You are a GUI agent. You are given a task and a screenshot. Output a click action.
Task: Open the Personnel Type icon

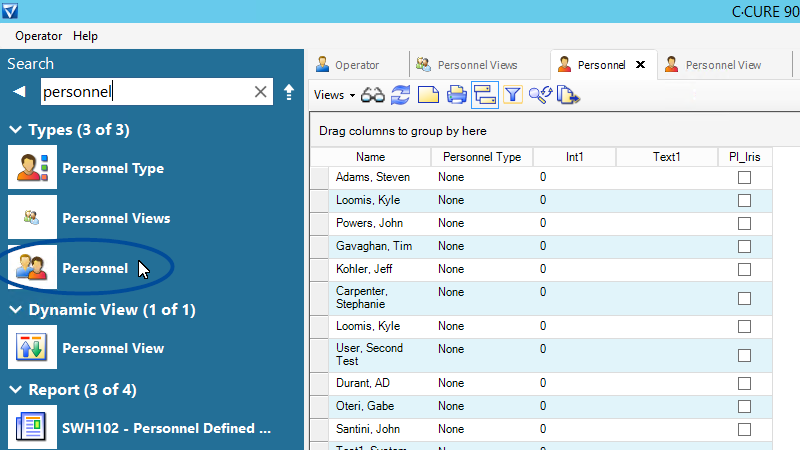click(32, 168)
